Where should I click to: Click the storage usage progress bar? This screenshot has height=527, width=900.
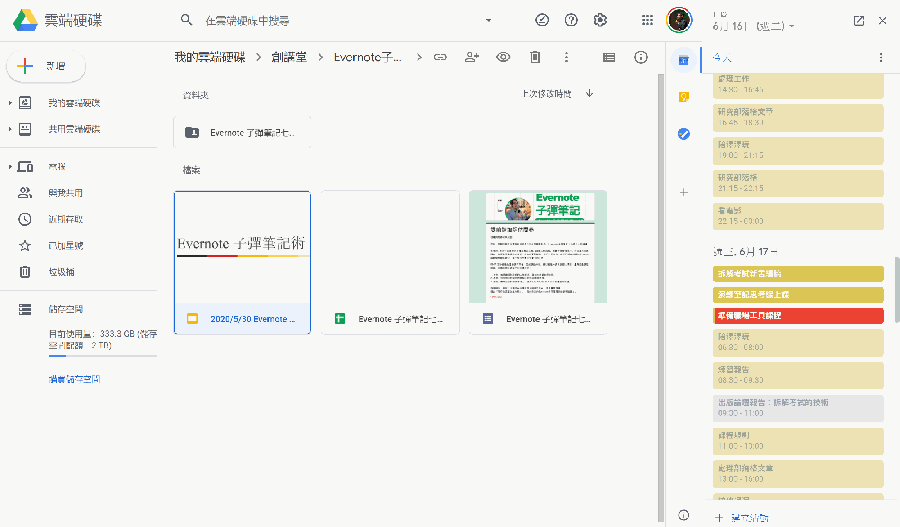pyautogui.click(x=103, y=356)
